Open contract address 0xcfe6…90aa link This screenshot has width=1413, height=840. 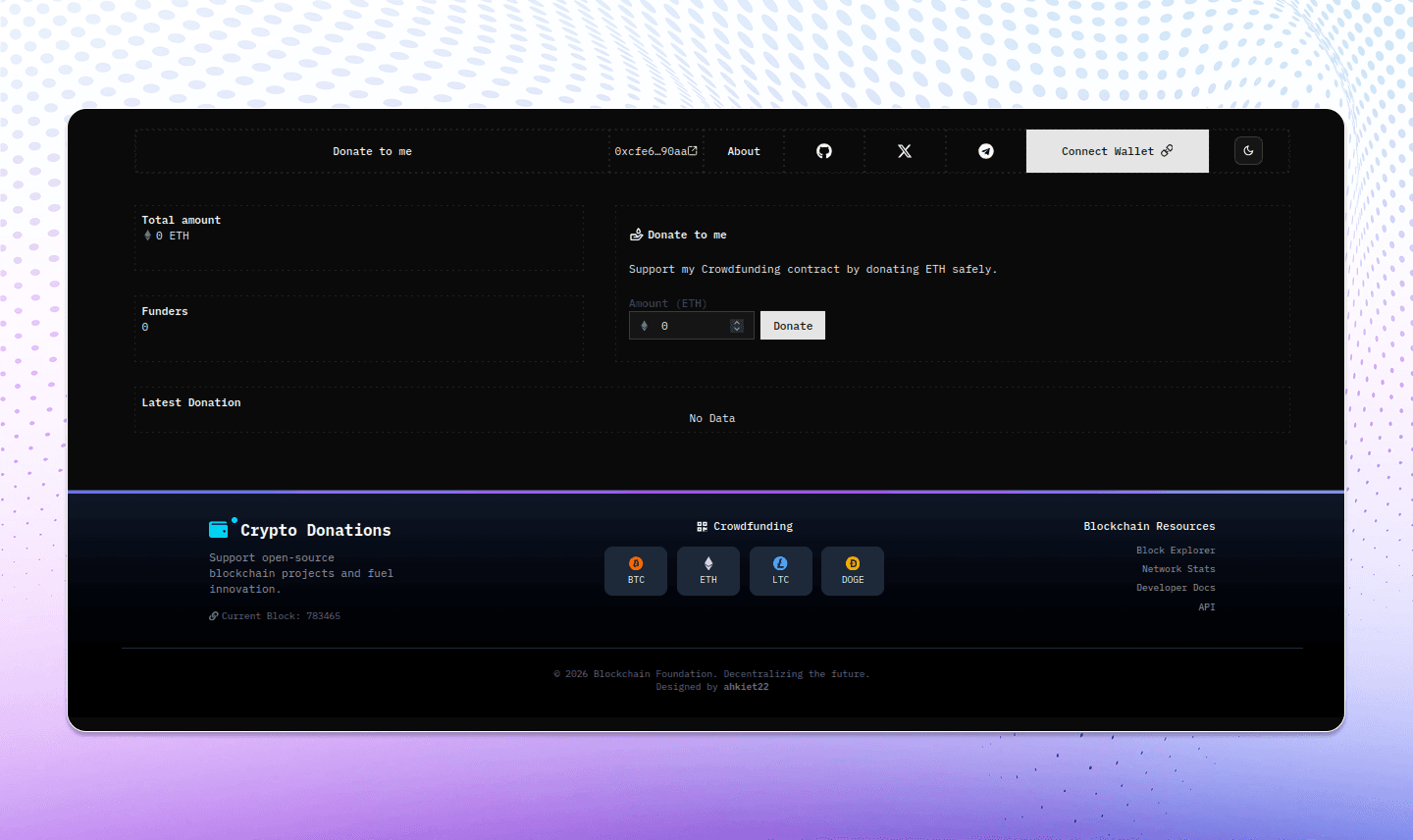(x=655, y=151)
